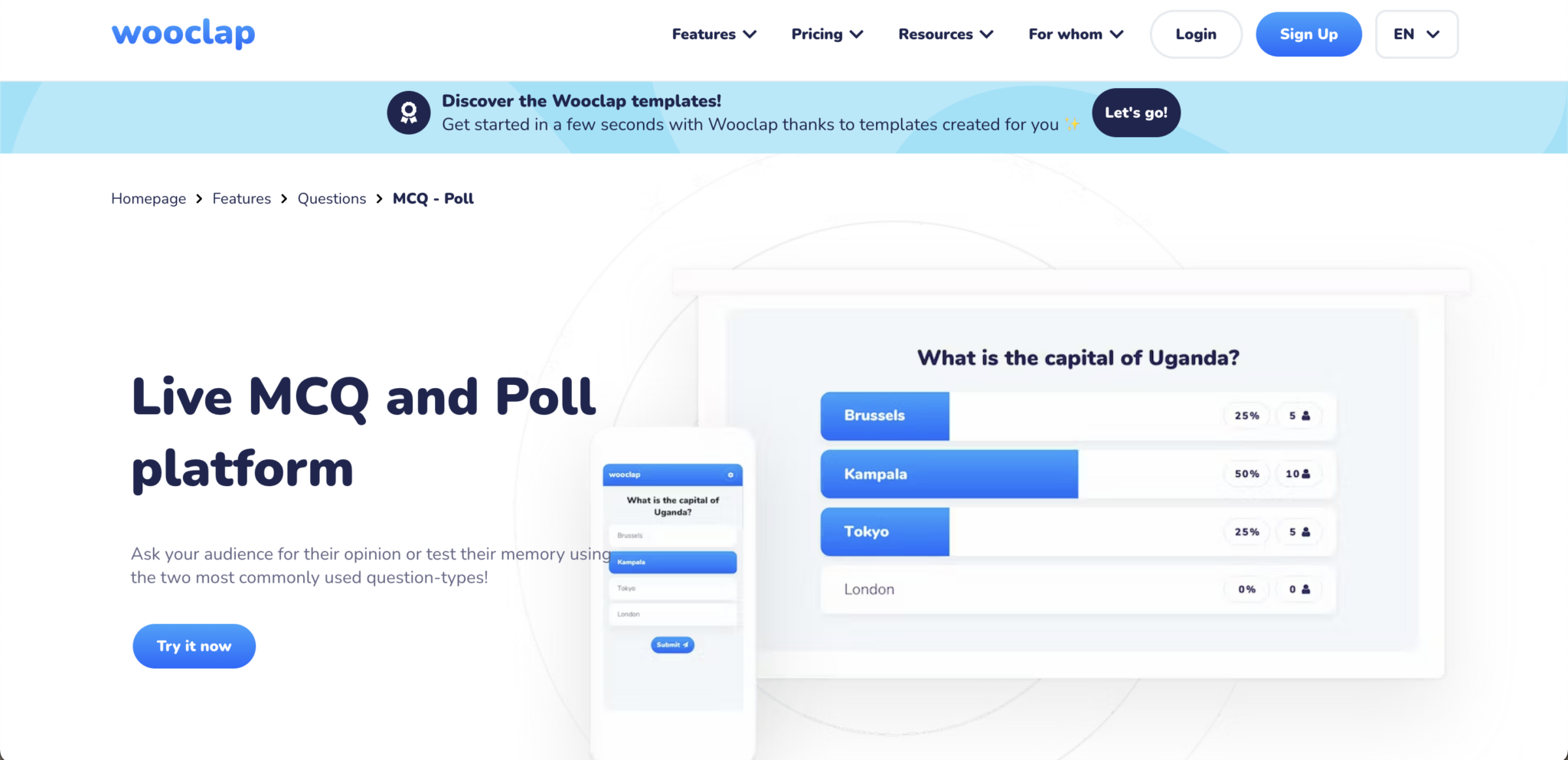Click the person icon beside Brussels count

click(1304, 416)
